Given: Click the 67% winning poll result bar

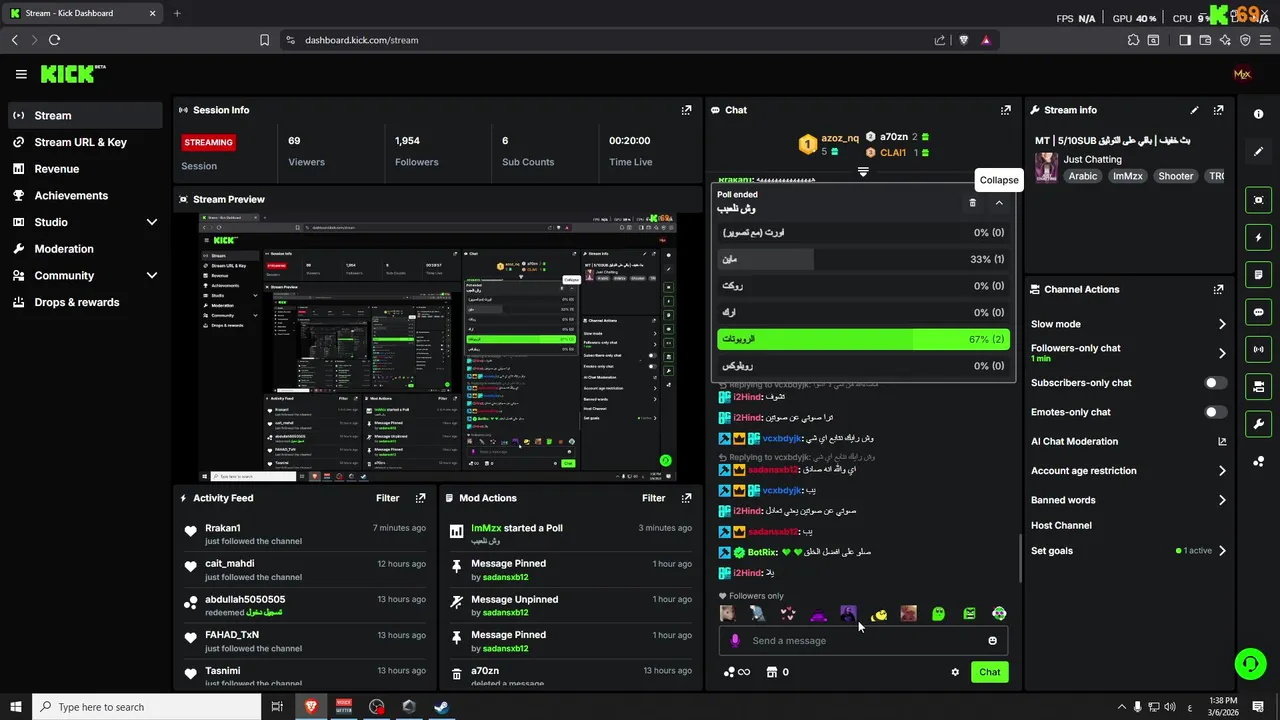Looking at the screenshot, I should pos(863,339).
